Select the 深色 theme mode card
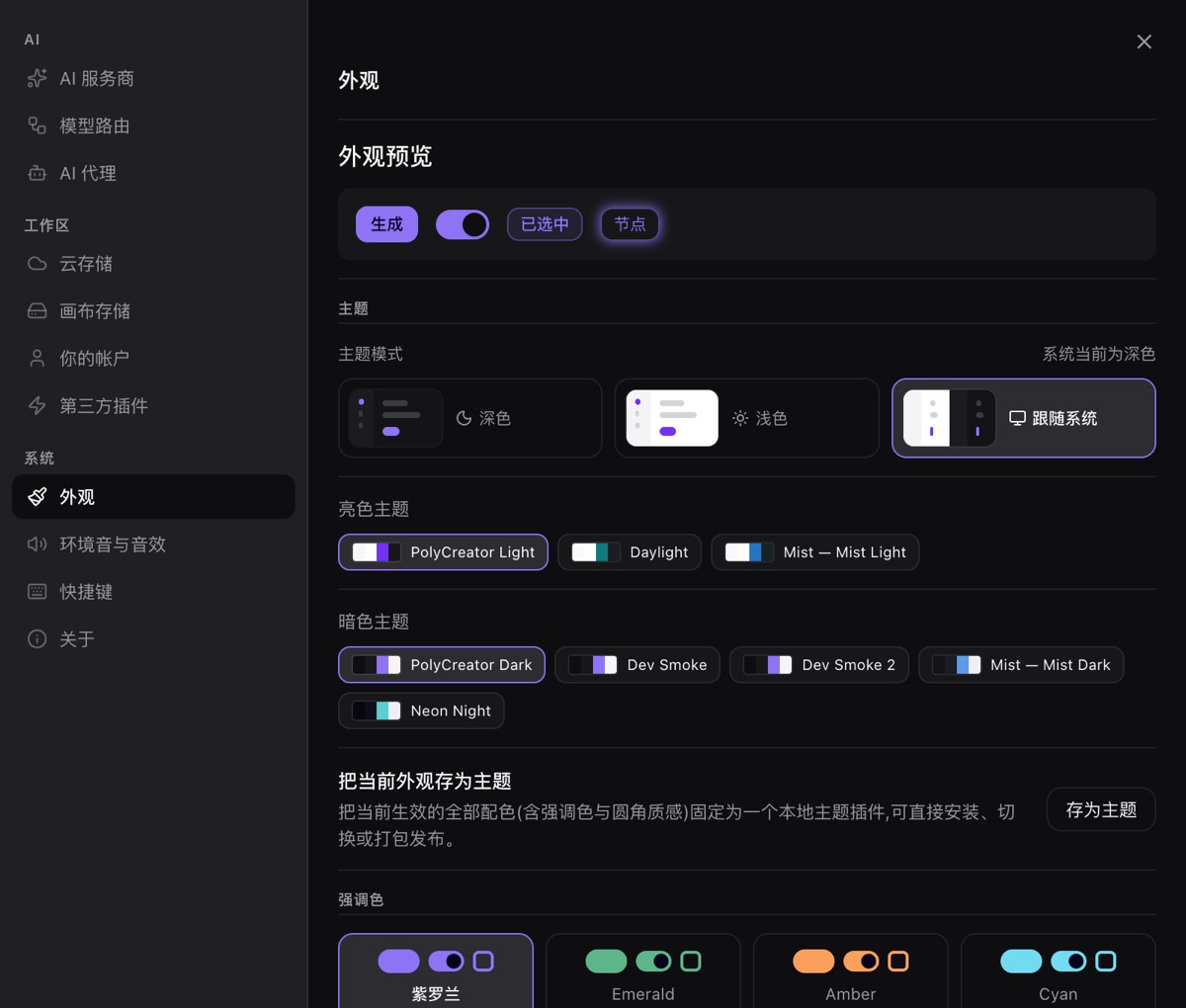 pos(470,418)
